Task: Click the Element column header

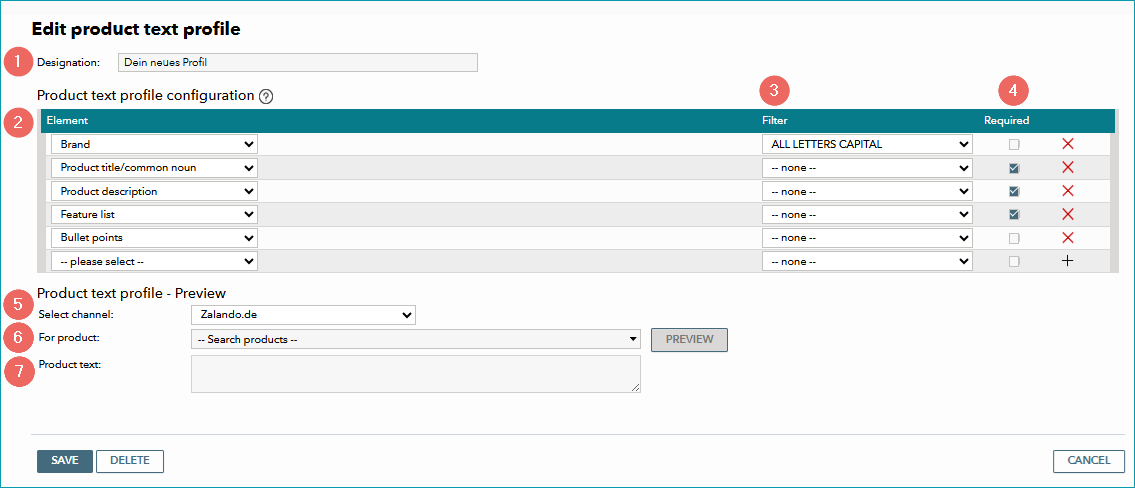Action: tap(67, 120)
